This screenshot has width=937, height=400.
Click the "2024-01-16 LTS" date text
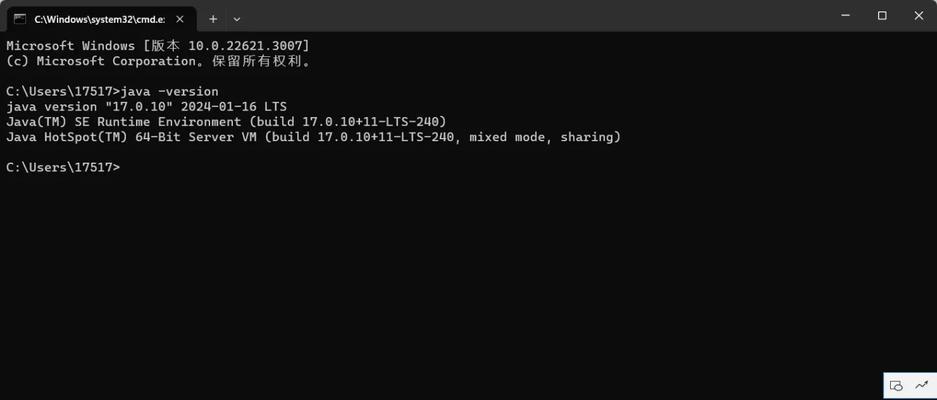[234, 107]
